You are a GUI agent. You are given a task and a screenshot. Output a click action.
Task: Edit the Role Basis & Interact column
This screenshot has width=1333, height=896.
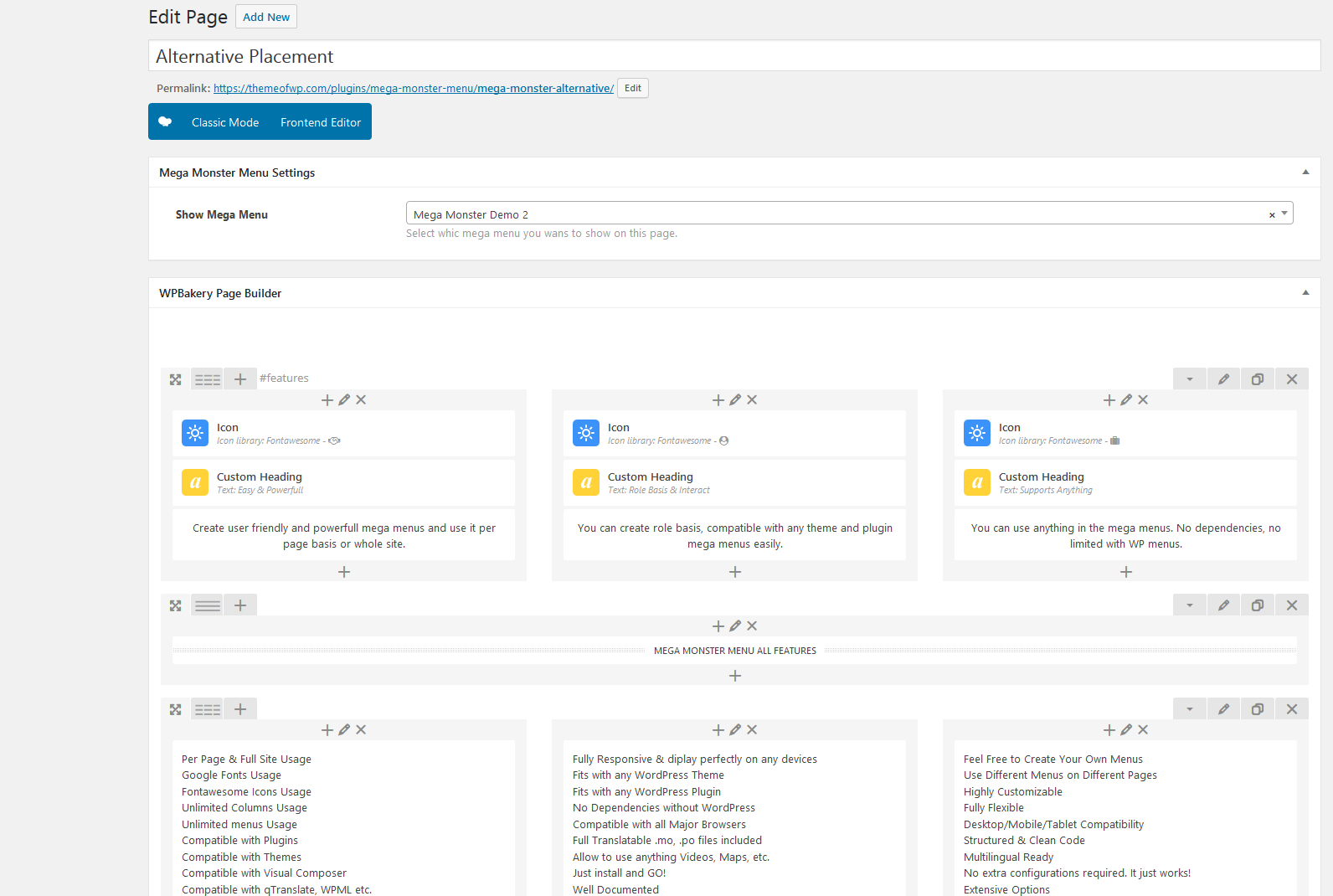735,400
